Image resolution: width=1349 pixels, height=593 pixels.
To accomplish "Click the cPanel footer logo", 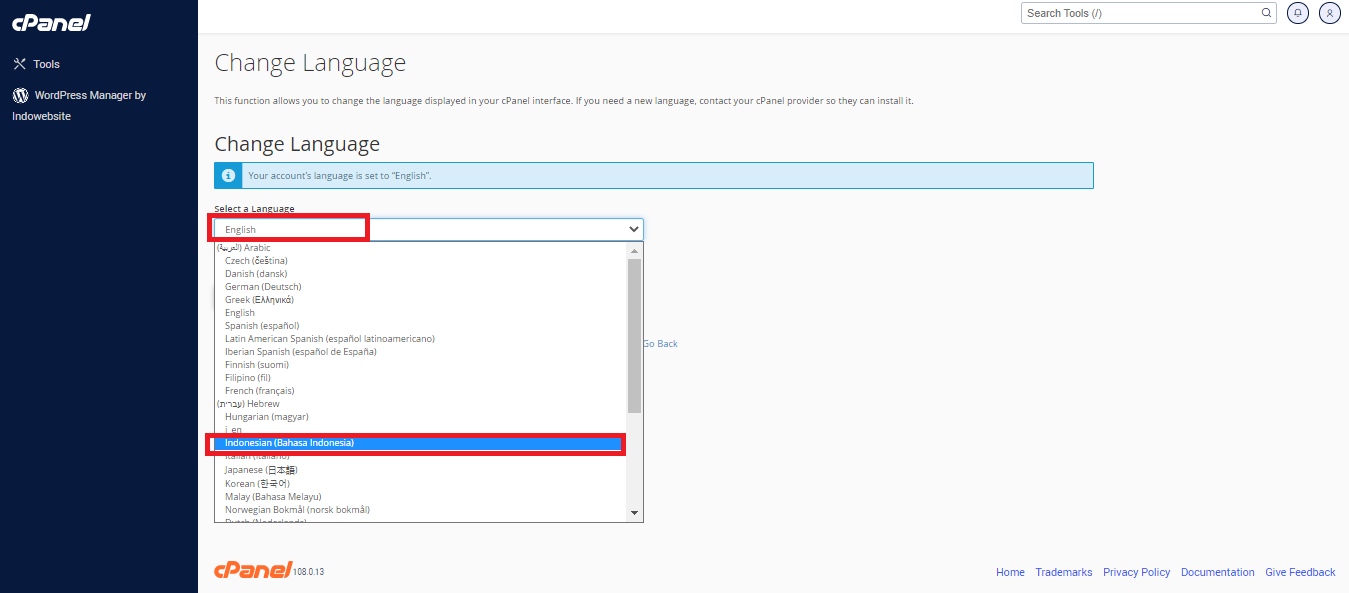I will click(252, 570).
